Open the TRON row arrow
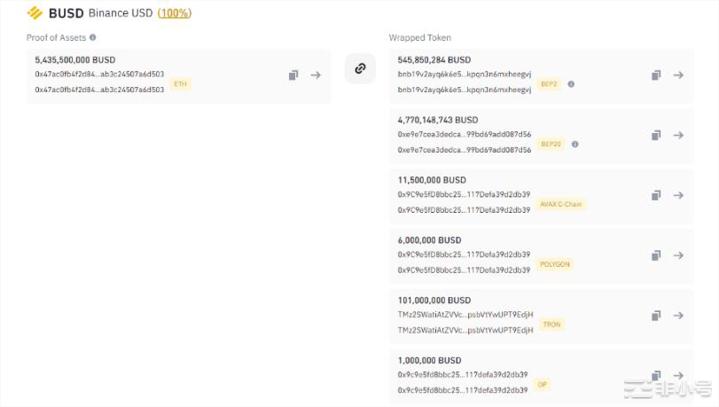The height and width of the screenshot is (407, 719). tap(678, 316)
